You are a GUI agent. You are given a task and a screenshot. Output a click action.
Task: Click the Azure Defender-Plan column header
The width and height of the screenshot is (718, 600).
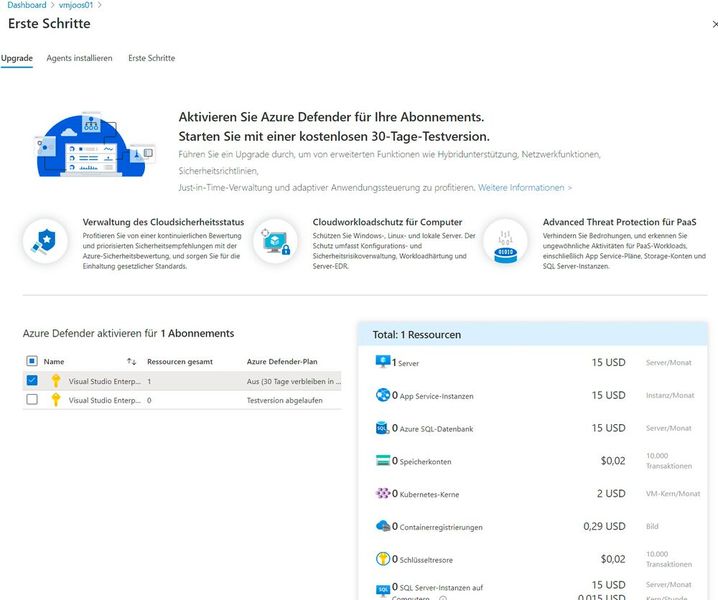click(x=282, y=361)
